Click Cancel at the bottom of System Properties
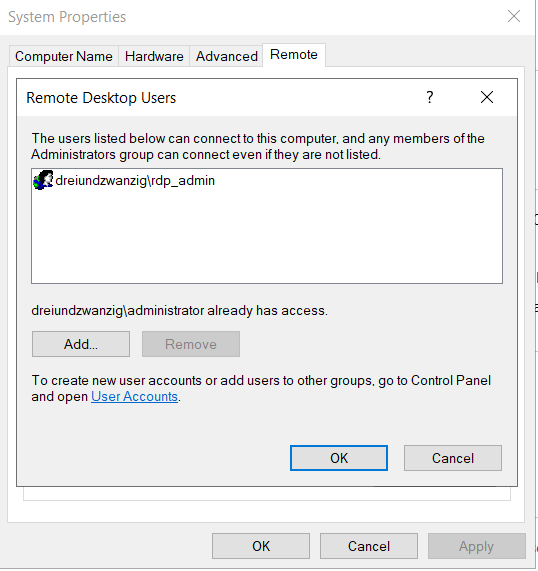The image size is (538, 571). click(x=369, y=546)
